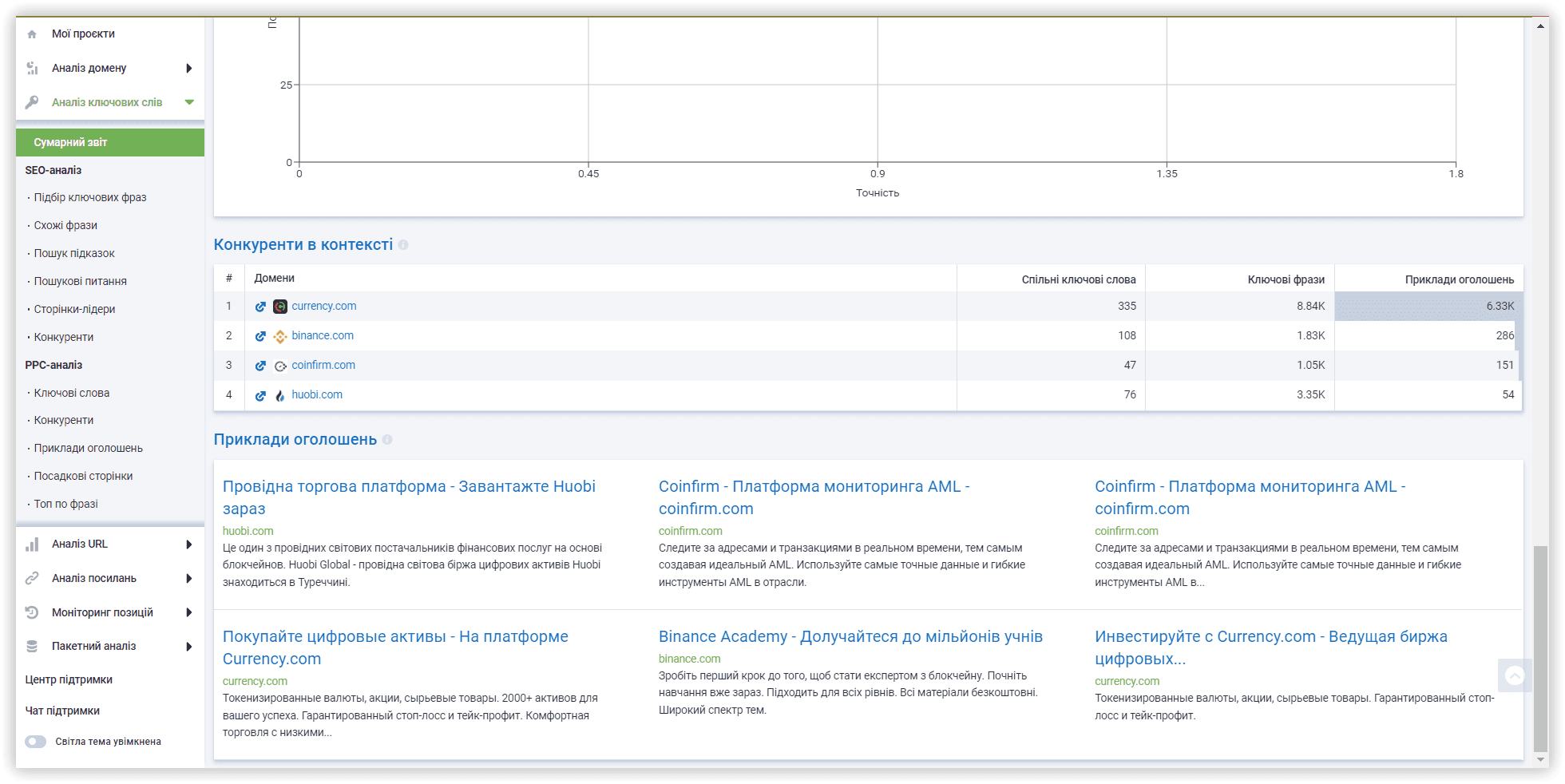Open Мої проєкти menu item
1565x784 pixels.
(x=83, y=34)
